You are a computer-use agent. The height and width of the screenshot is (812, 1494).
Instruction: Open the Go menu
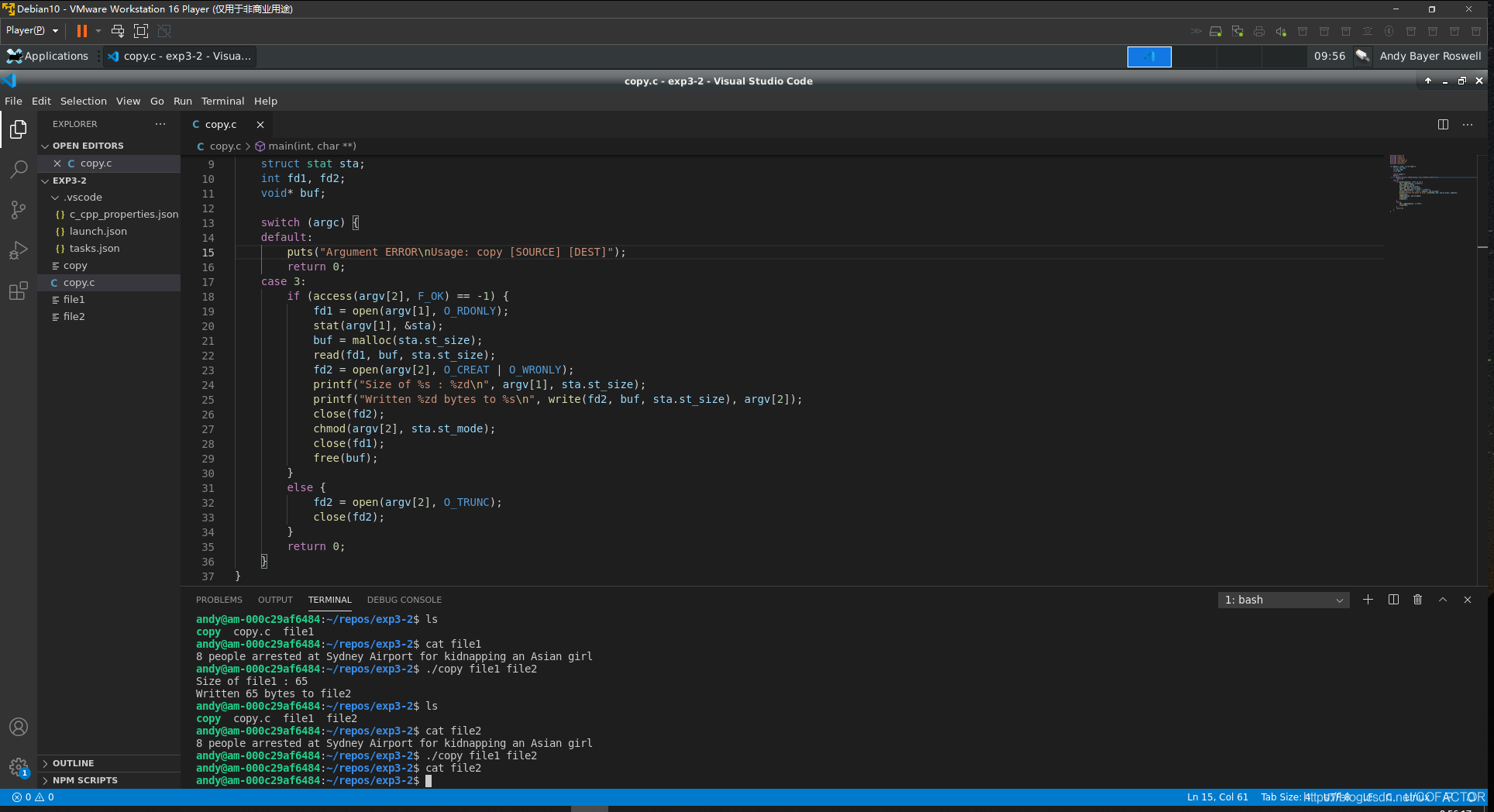[x=157, y=101]
